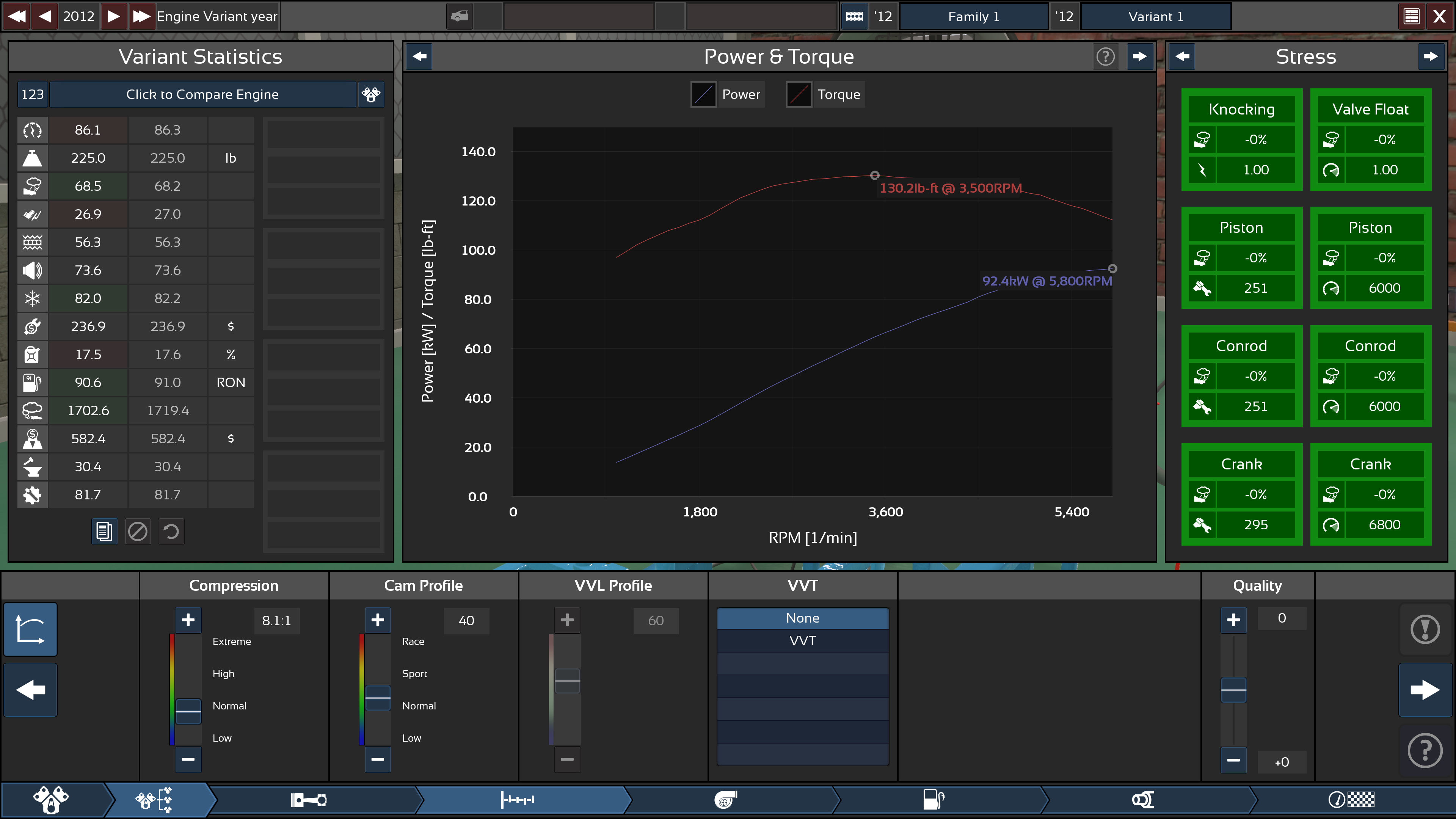Open the car icon in the top bar
Image resolution: width=1456 pixels, height=819 pixels.
point(460,16)
